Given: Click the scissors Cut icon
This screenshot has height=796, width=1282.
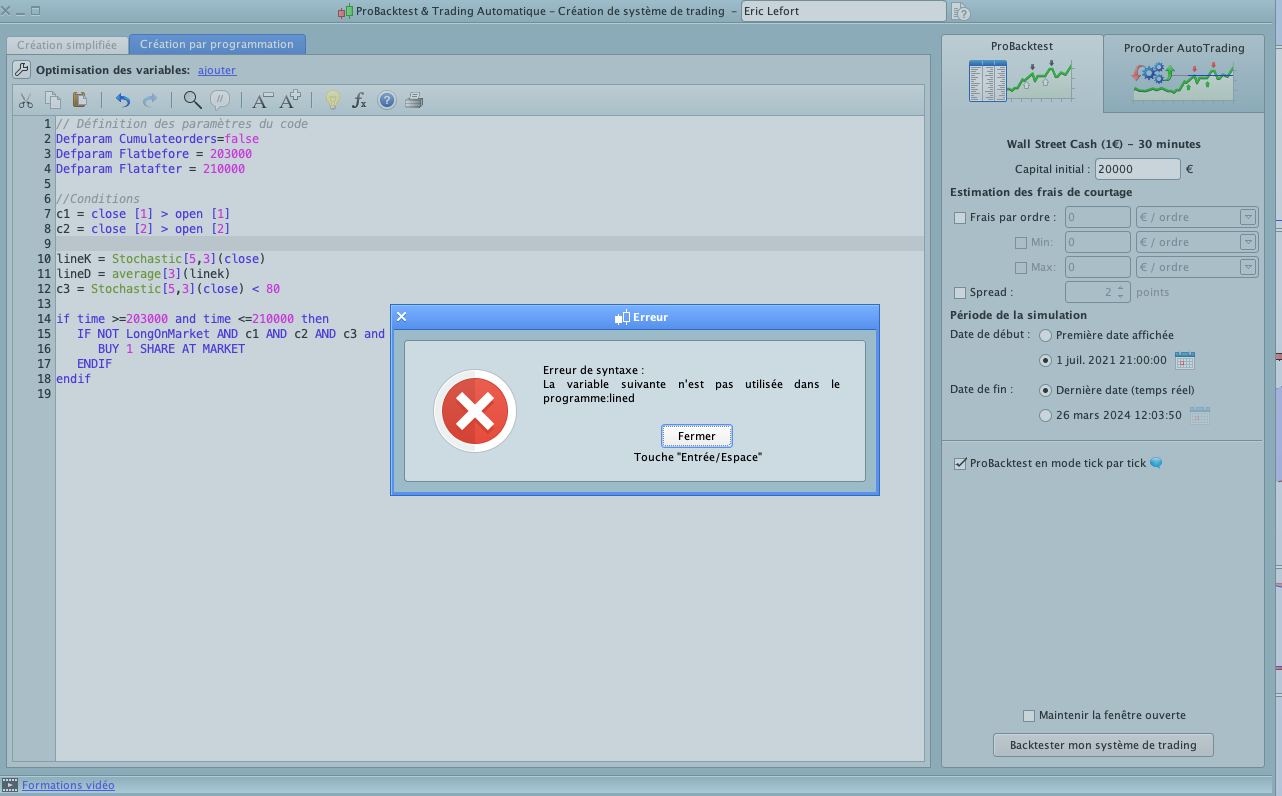Looking at the screenshot, I should click(26, 100).
